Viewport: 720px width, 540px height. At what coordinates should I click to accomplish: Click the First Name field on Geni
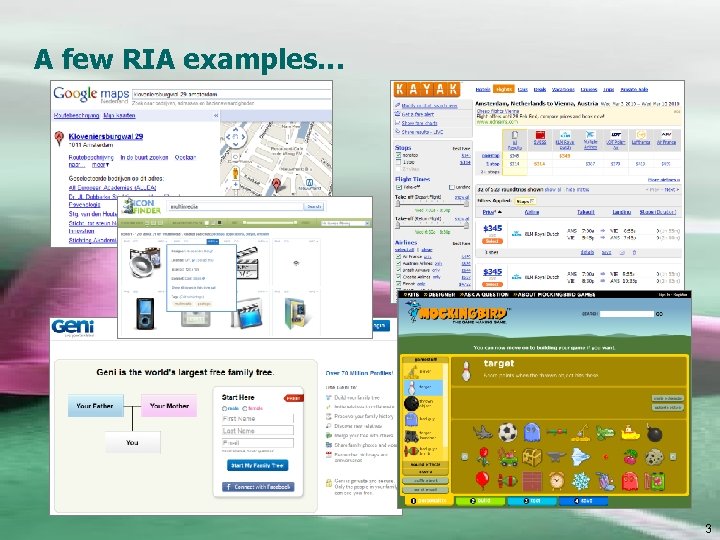tap(257, 419)
